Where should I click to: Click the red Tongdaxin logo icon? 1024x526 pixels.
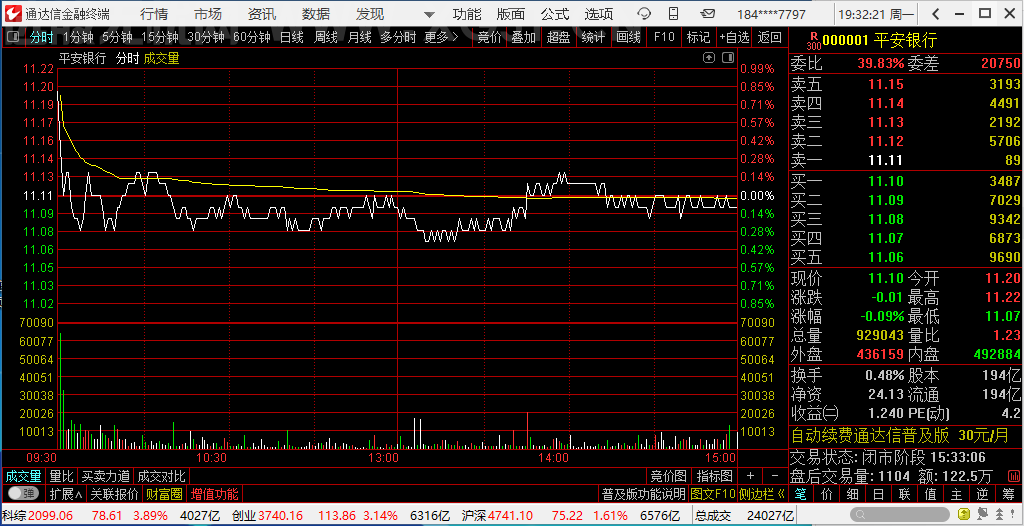click(12, 14)
